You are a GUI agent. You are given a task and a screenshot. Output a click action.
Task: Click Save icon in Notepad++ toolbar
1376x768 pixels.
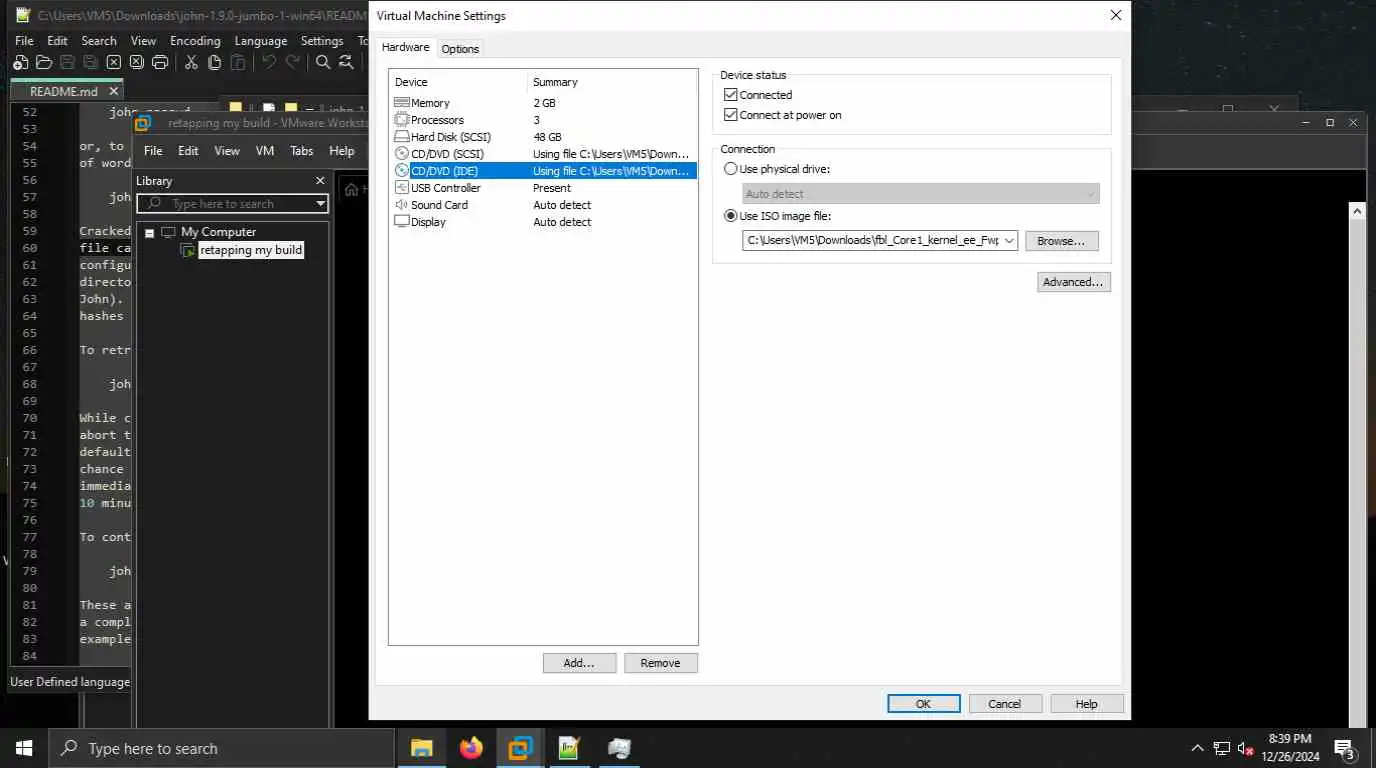pyautogui.click(x=67, y=62)
